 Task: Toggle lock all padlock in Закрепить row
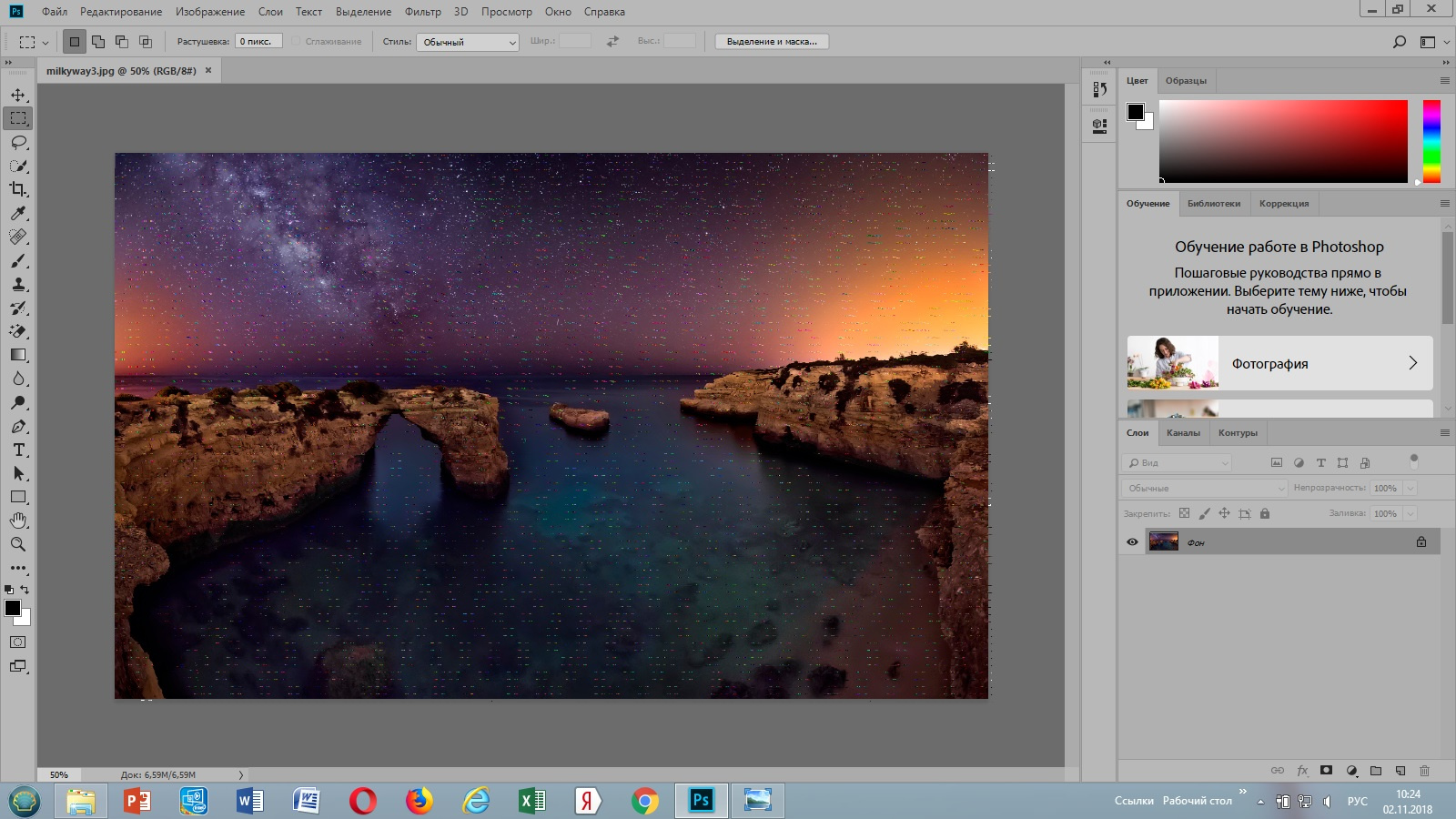[1265, 513]
